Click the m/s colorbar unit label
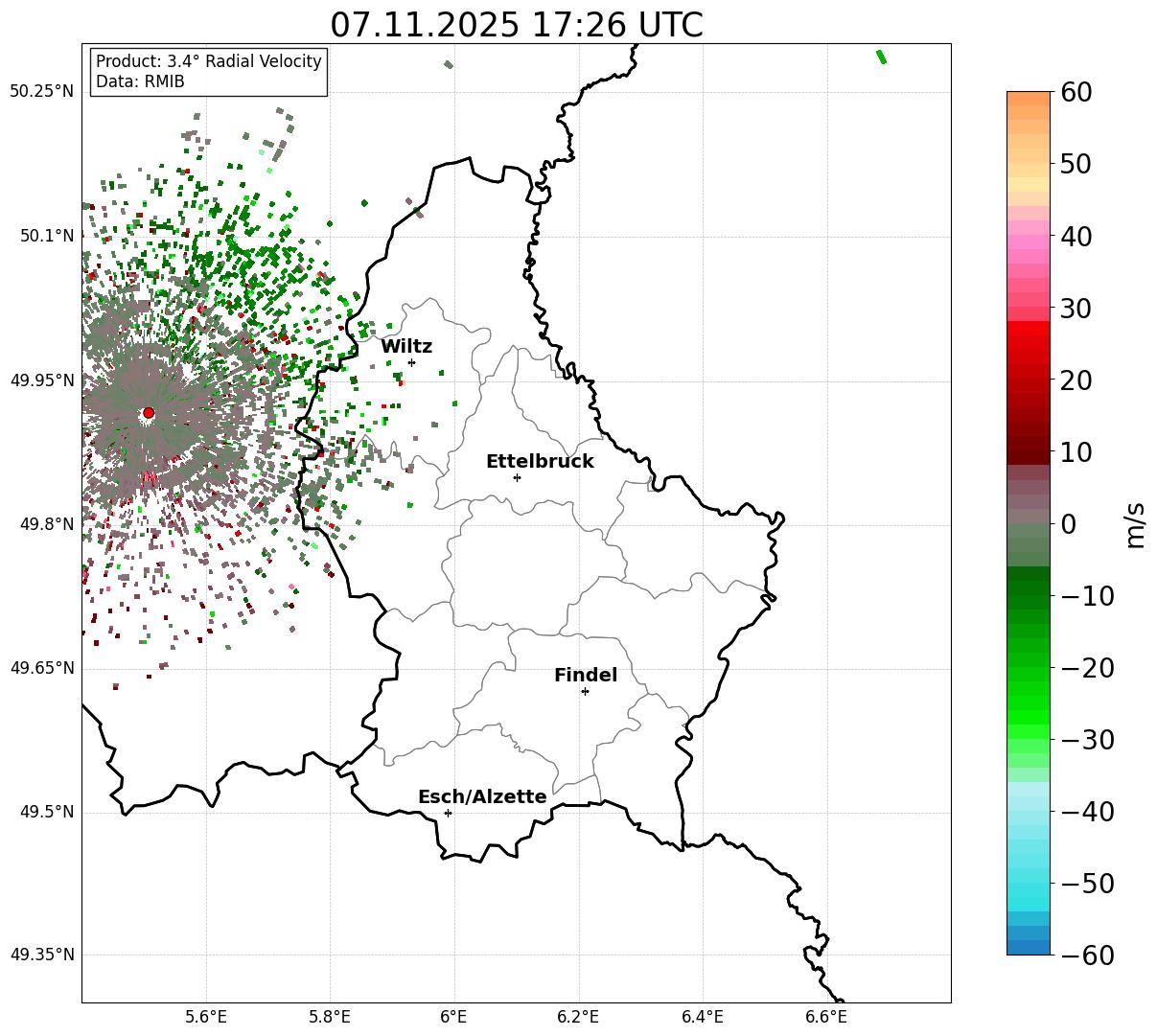 pos(1135,524)
